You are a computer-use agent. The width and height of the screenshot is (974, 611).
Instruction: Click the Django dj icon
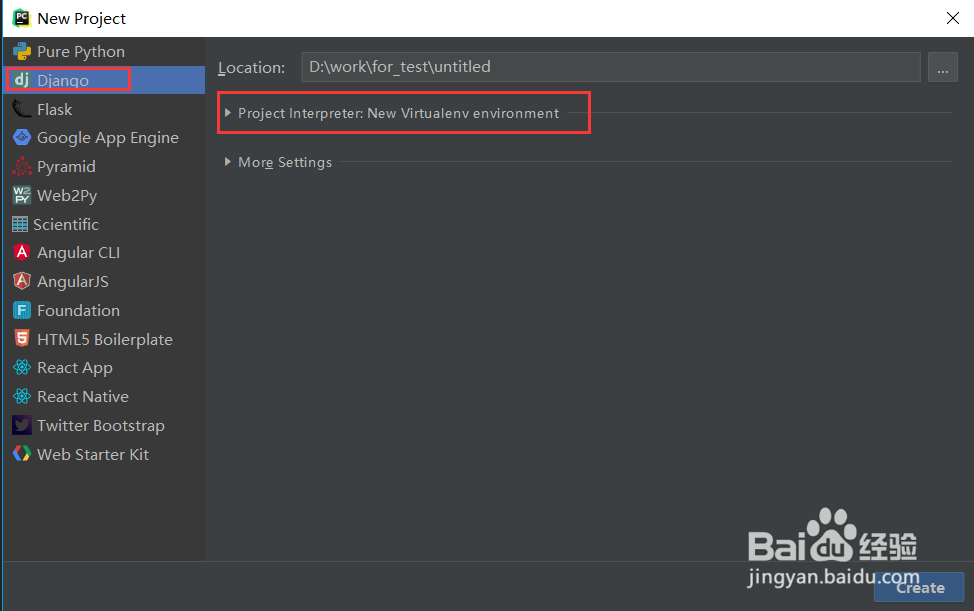coord(22,79)
